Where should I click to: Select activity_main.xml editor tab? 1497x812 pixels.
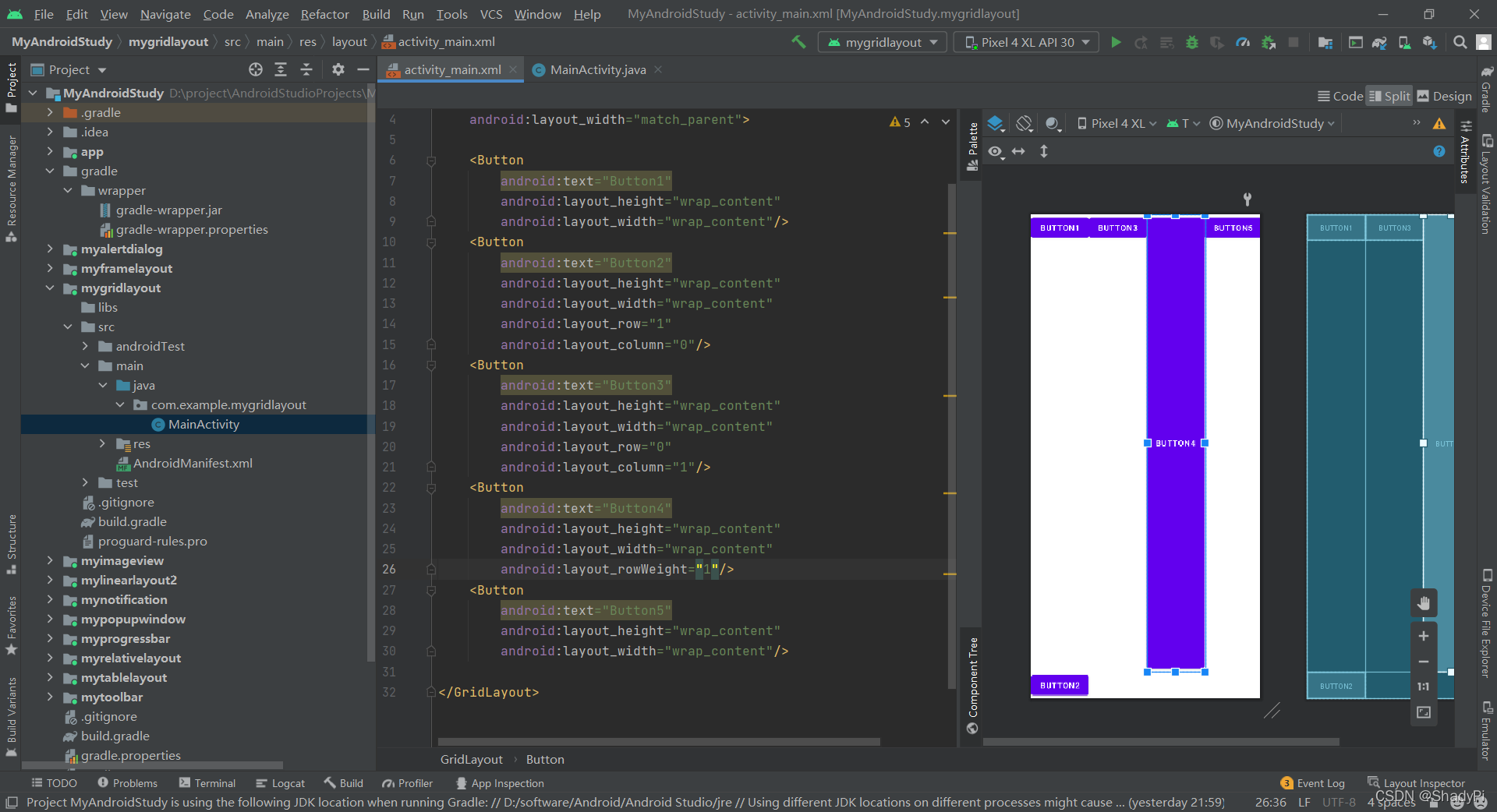point(452,69)
